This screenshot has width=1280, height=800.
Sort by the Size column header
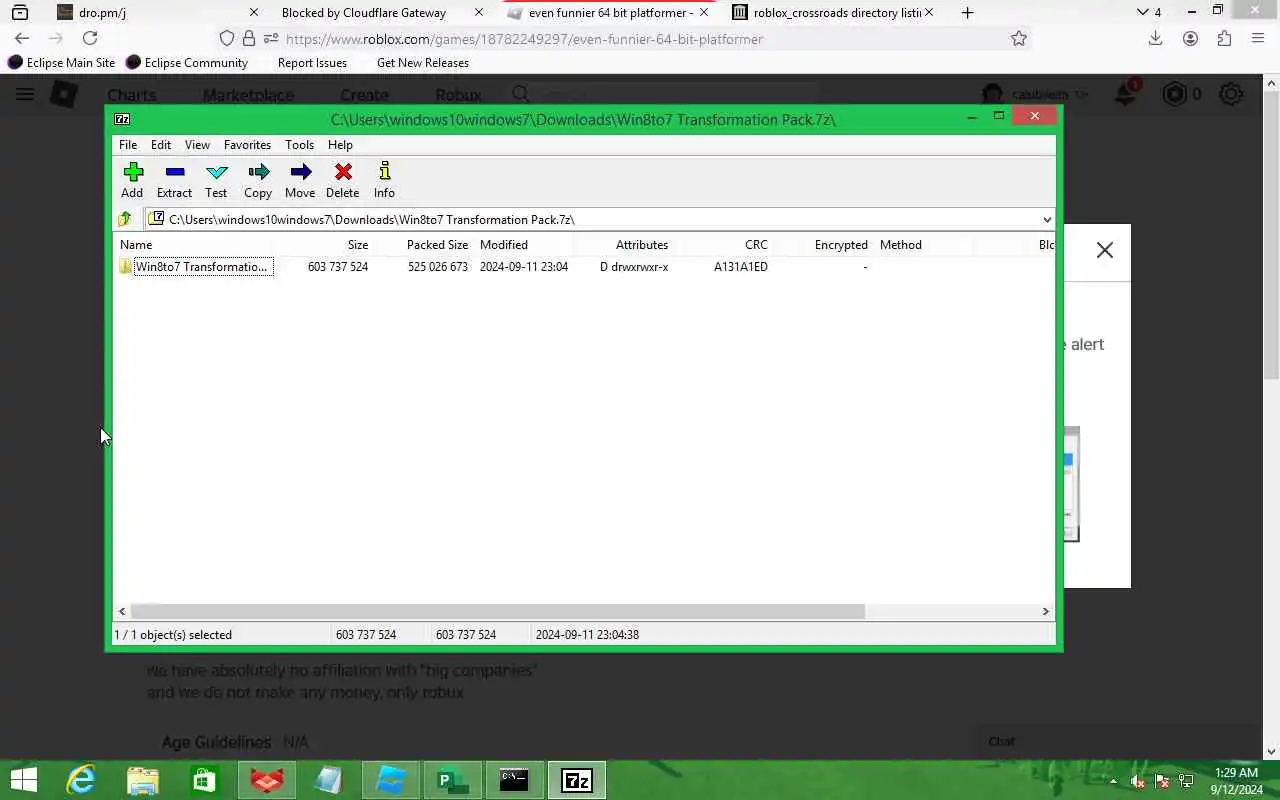(x=358, y=244)
